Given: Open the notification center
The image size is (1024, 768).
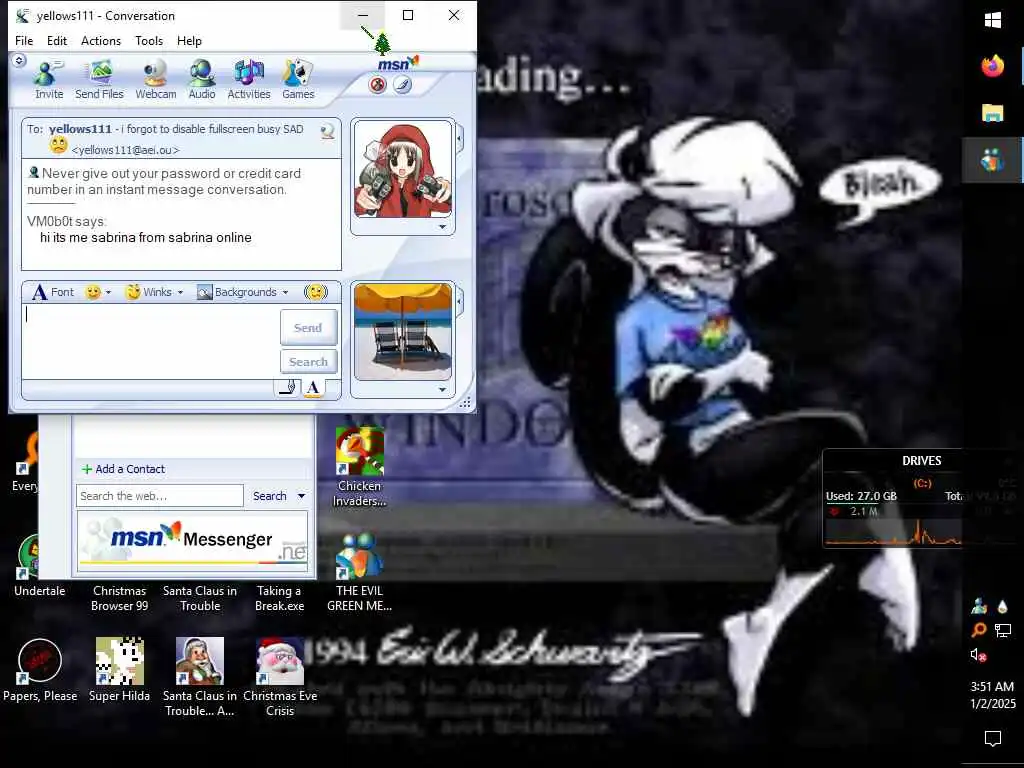Looking at the screenshot, I should 993,738.
